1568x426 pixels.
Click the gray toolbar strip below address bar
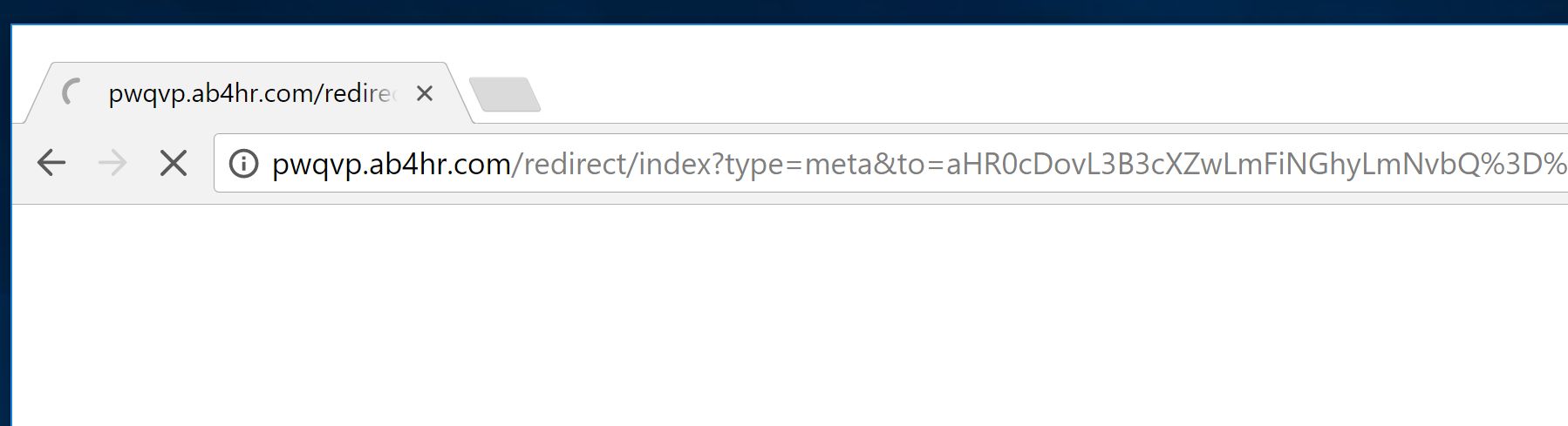coord(785,199)
